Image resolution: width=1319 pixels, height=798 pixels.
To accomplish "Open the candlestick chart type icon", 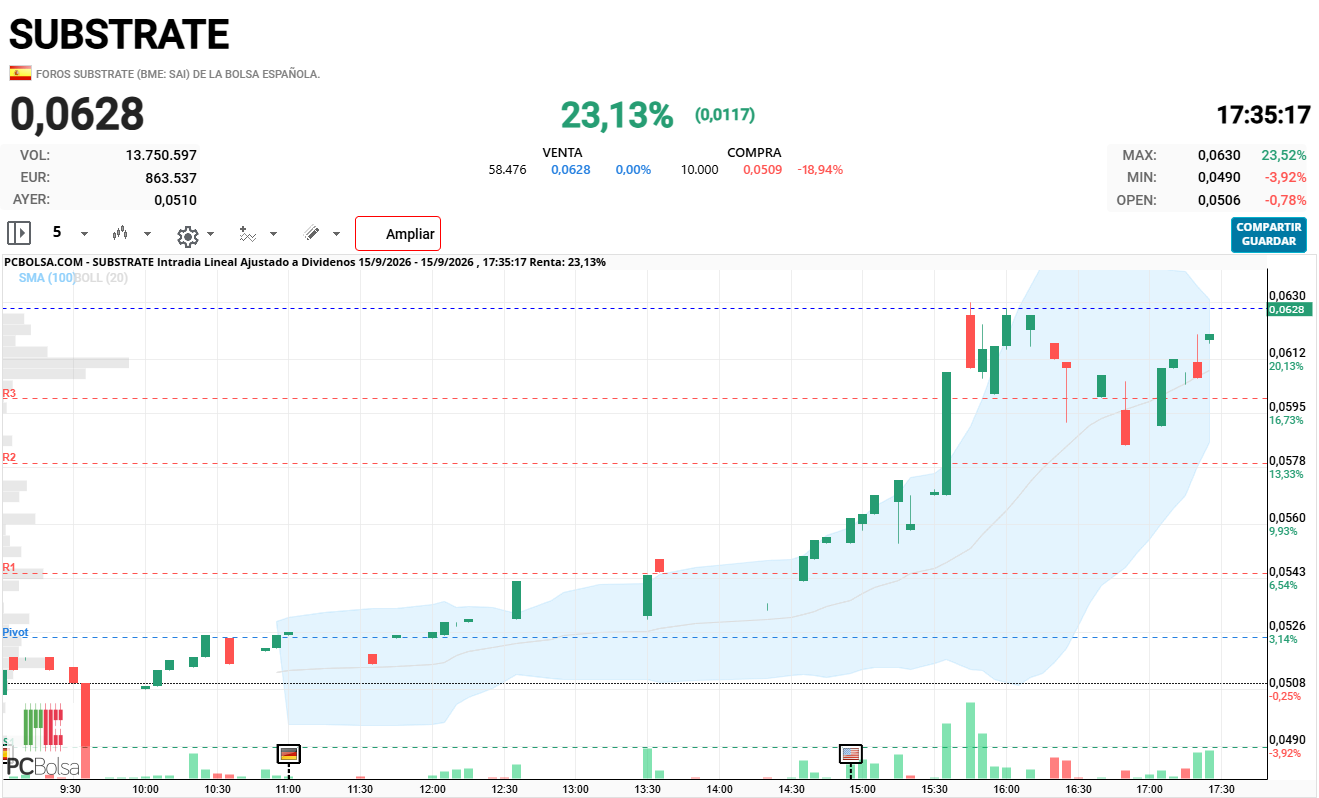I will pyautogui.click(x=121, y=233).
